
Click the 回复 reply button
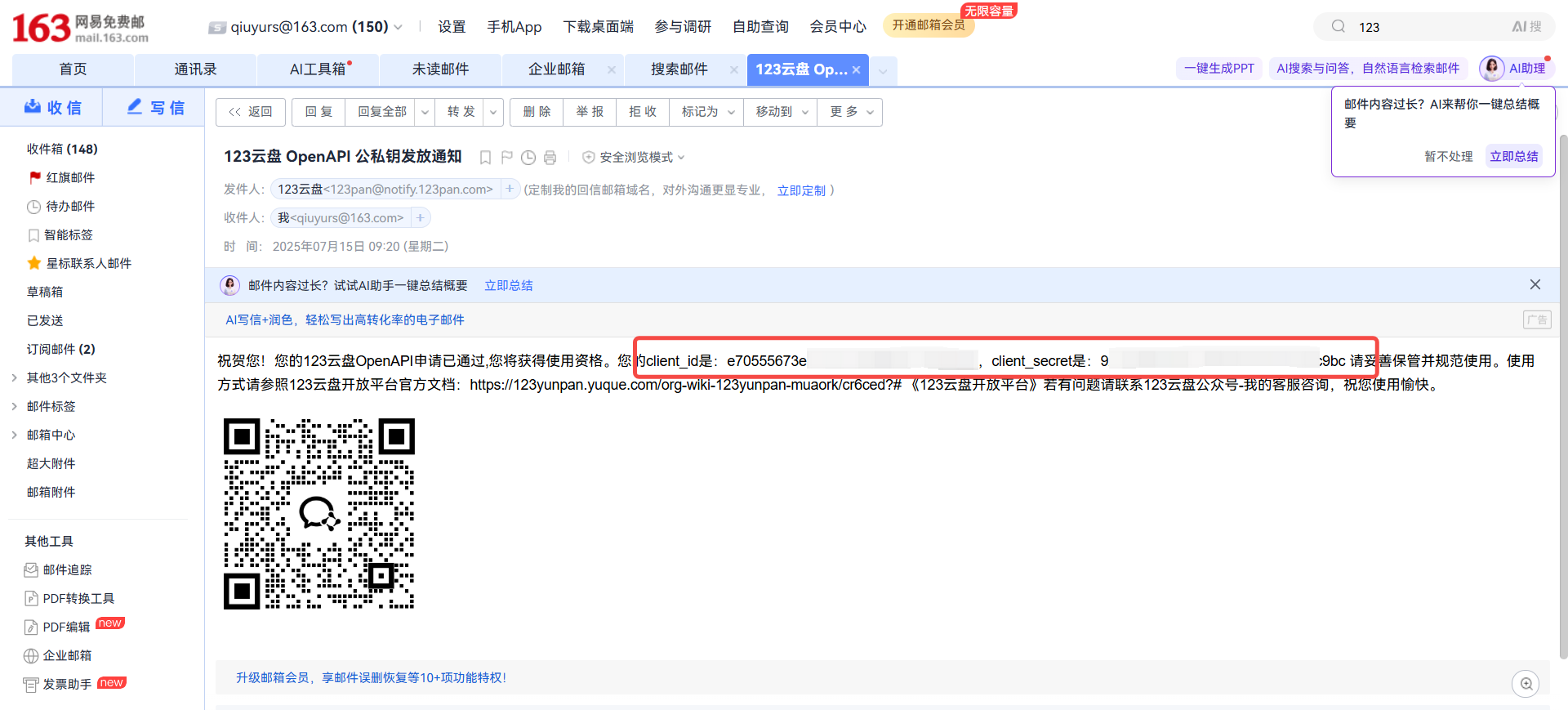click(x=318, y=112)
